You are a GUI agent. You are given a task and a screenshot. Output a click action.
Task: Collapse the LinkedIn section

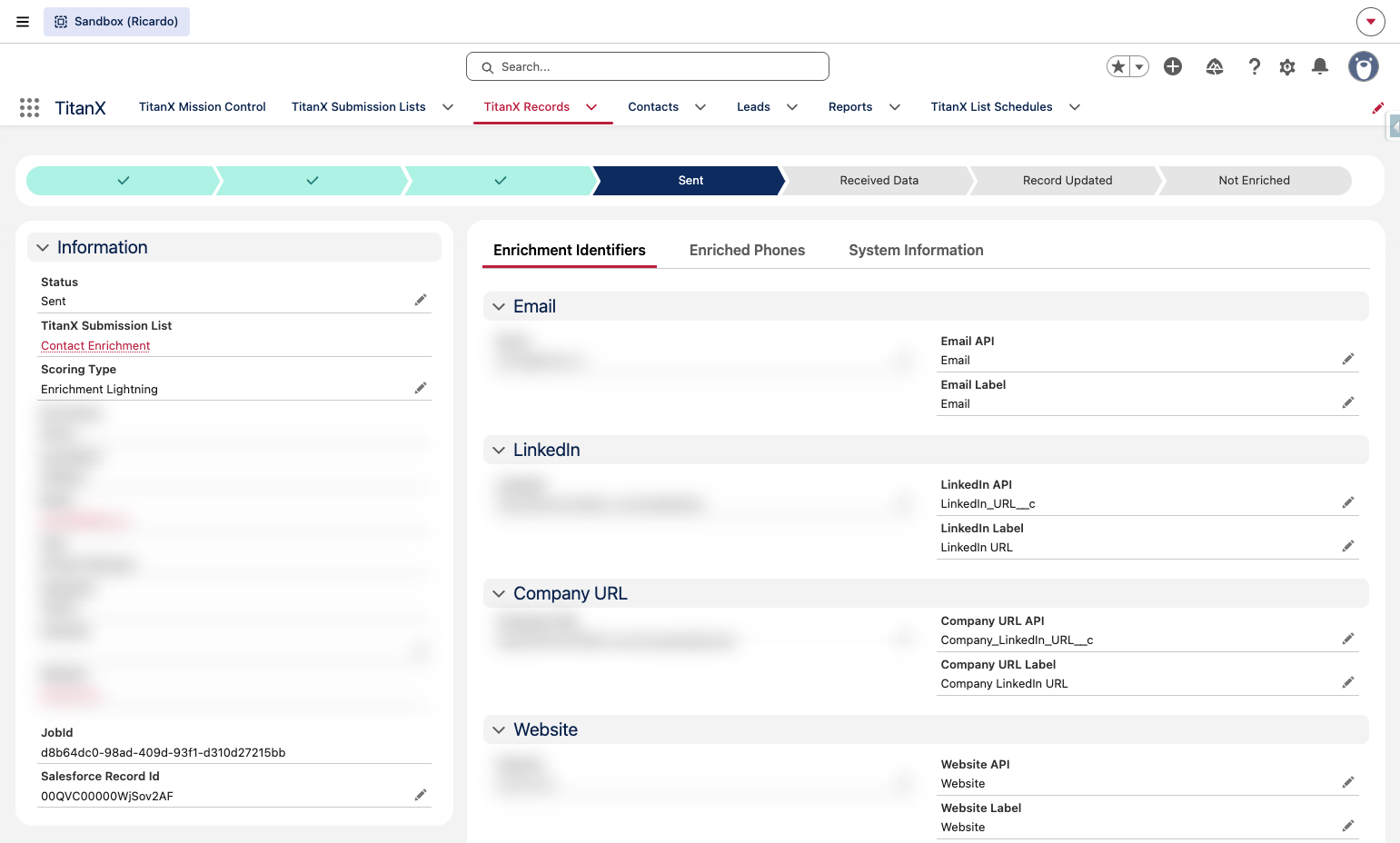tap(926, 450)
